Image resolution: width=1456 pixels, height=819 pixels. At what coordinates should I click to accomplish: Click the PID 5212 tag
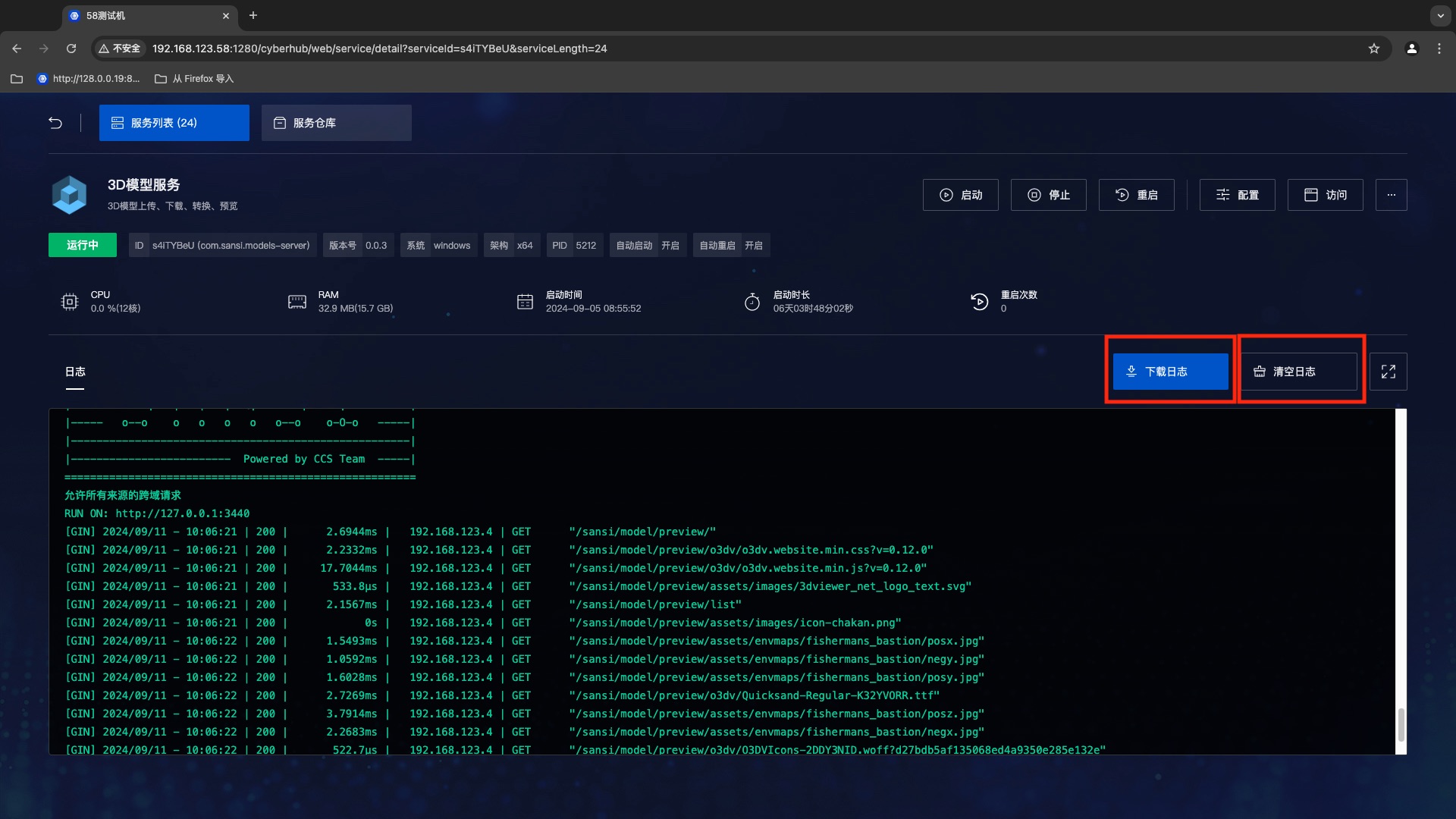[574, 245]
